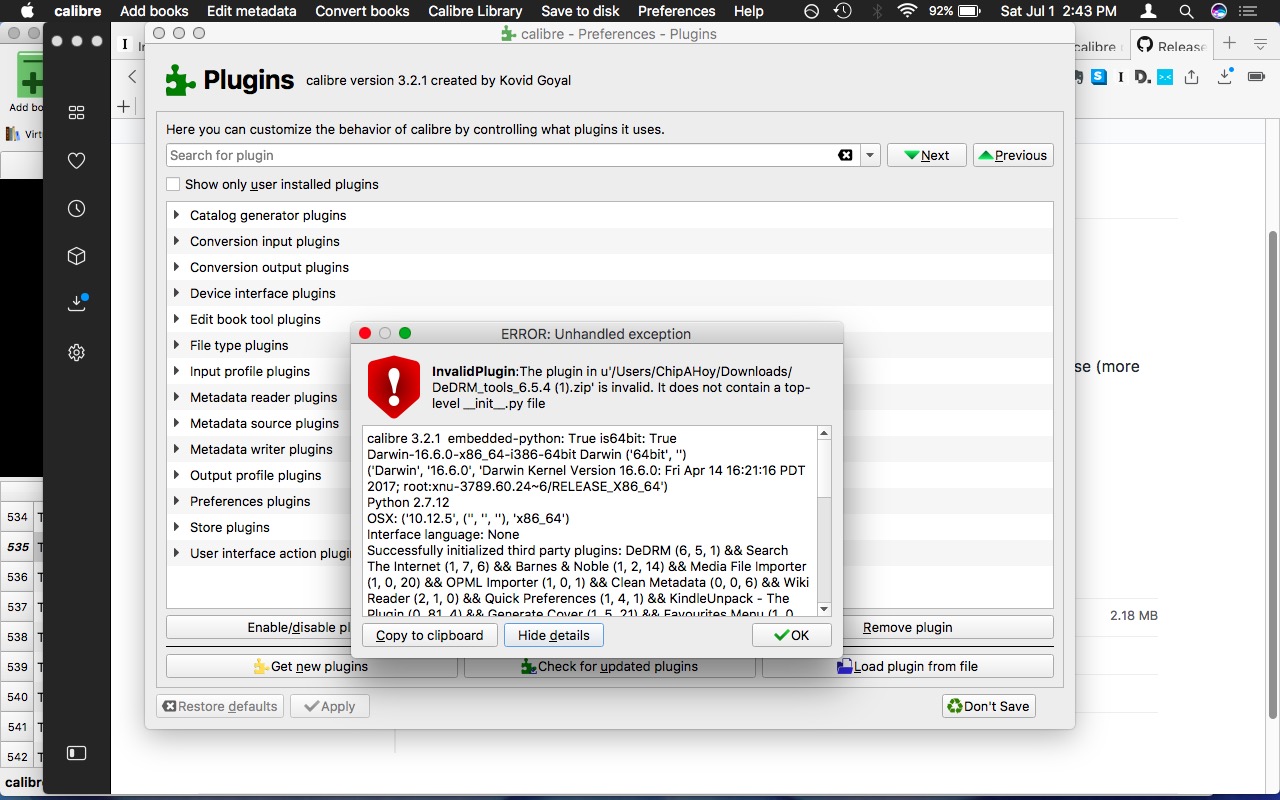This screenshot has width=1280, height=800.
Task: Open the plugin search history dropdown
Action: (870, 155)
